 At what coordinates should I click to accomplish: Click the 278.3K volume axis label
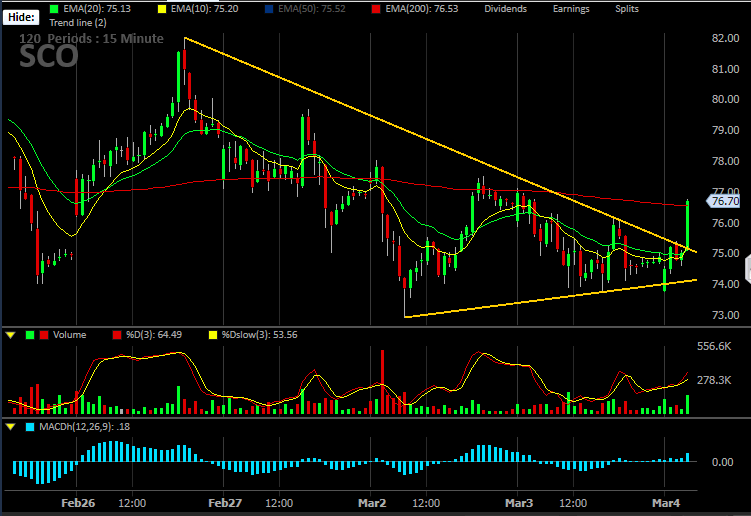pos(714,380)
